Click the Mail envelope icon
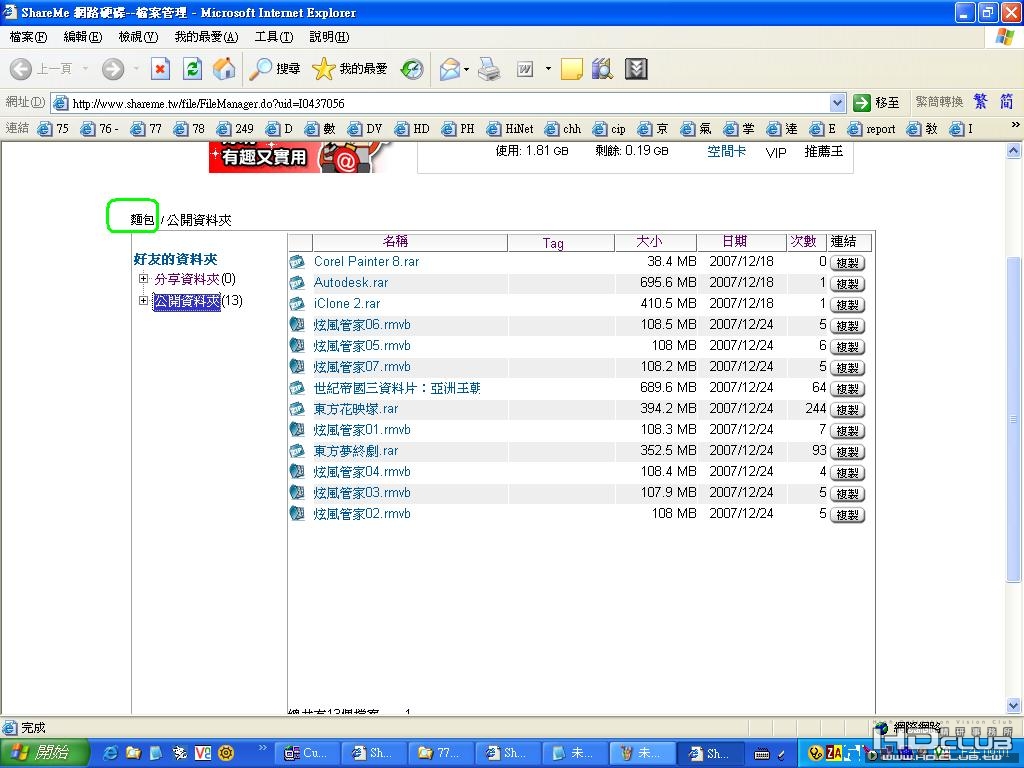The width and height of the screenshot is (1024, 768). 450,69
